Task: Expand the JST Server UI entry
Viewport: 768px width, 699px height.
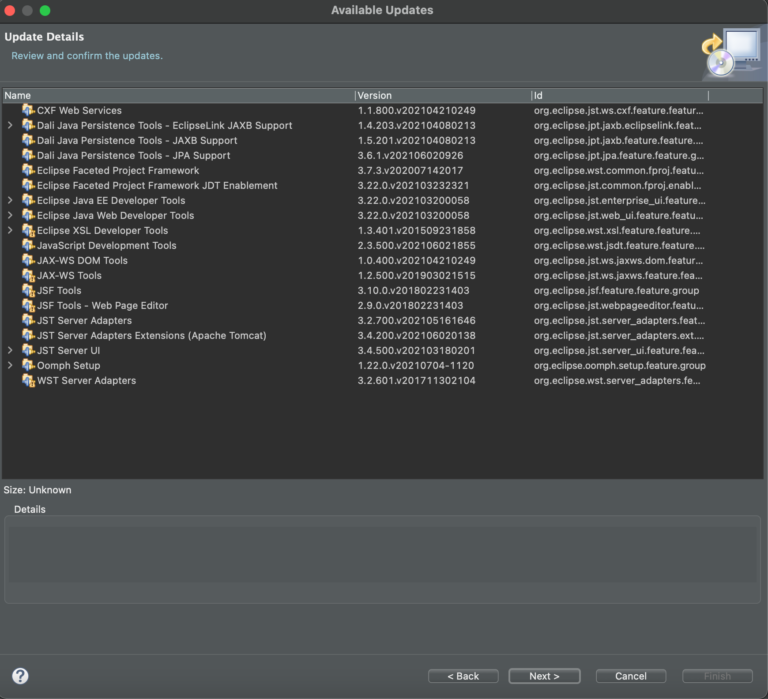Action: pyautogui.click(x=10, y=351)
